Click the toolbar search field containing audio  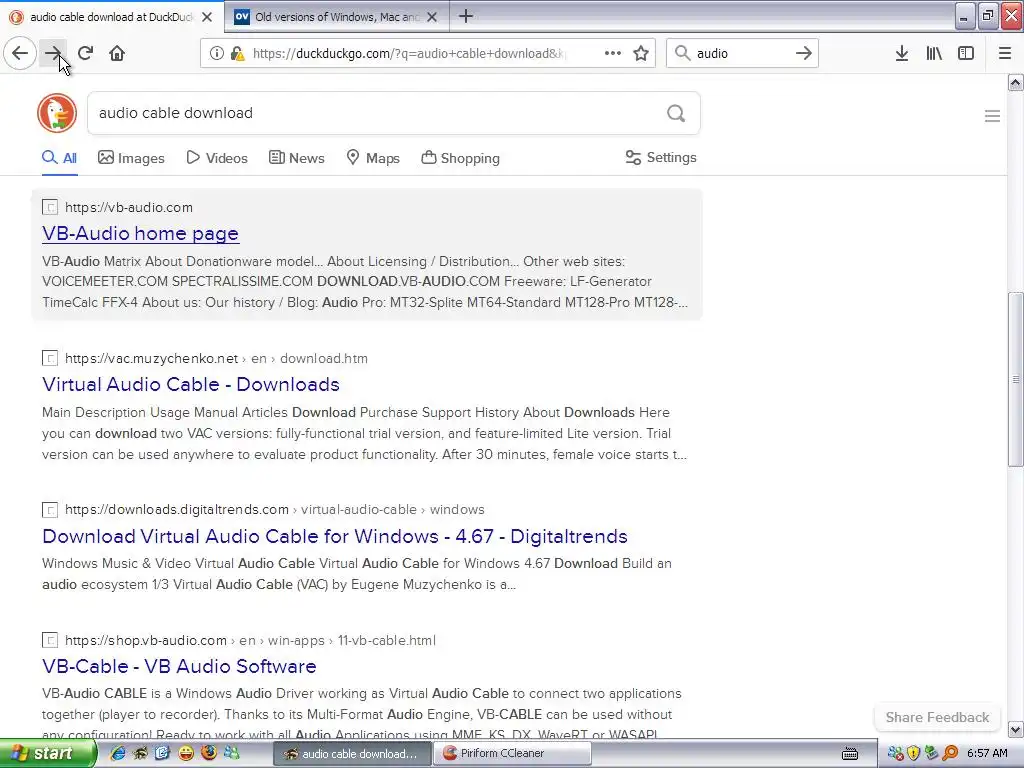pos(741,54)
